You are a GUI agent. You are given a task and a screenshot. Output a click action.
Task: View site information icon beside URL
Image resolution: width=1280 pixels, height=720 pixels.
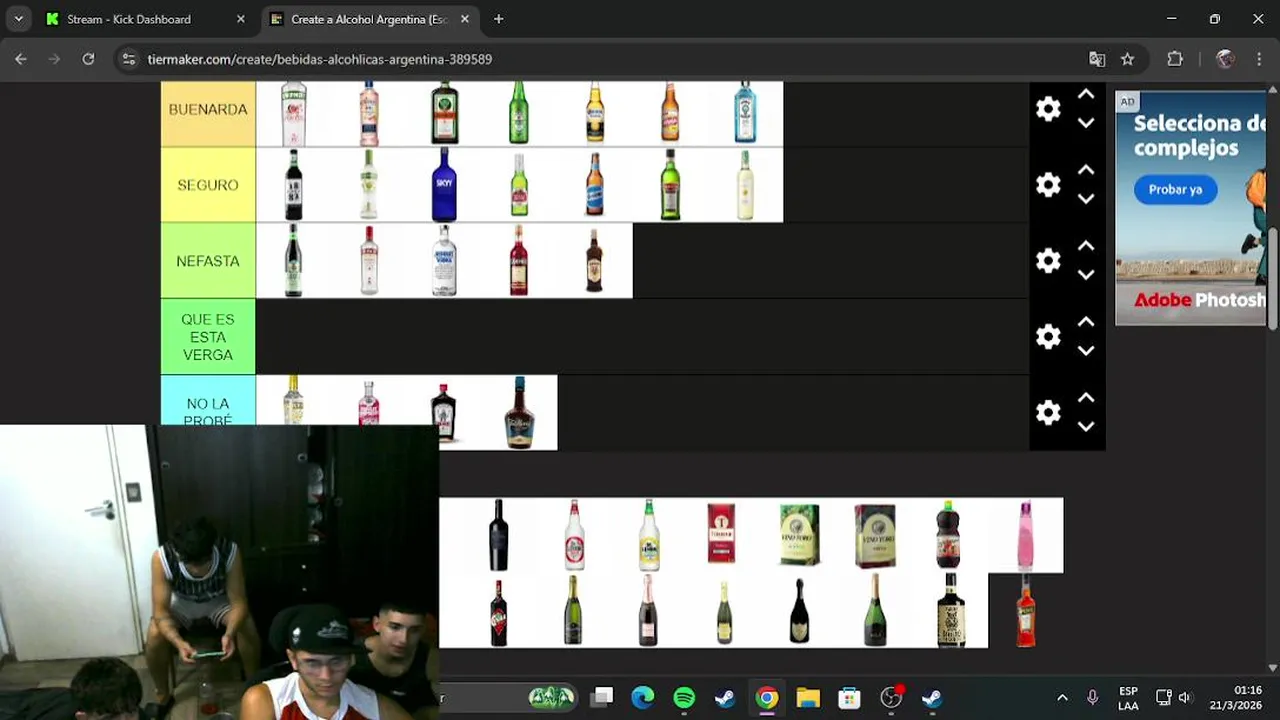coord(128,59)
